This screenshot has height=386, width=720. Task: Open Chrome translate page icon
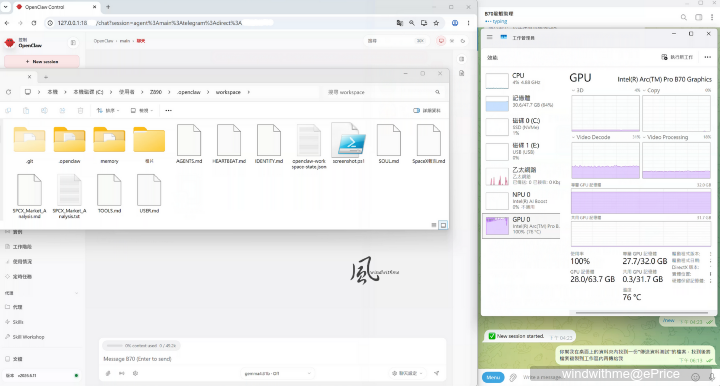click(x=399, y=23)
